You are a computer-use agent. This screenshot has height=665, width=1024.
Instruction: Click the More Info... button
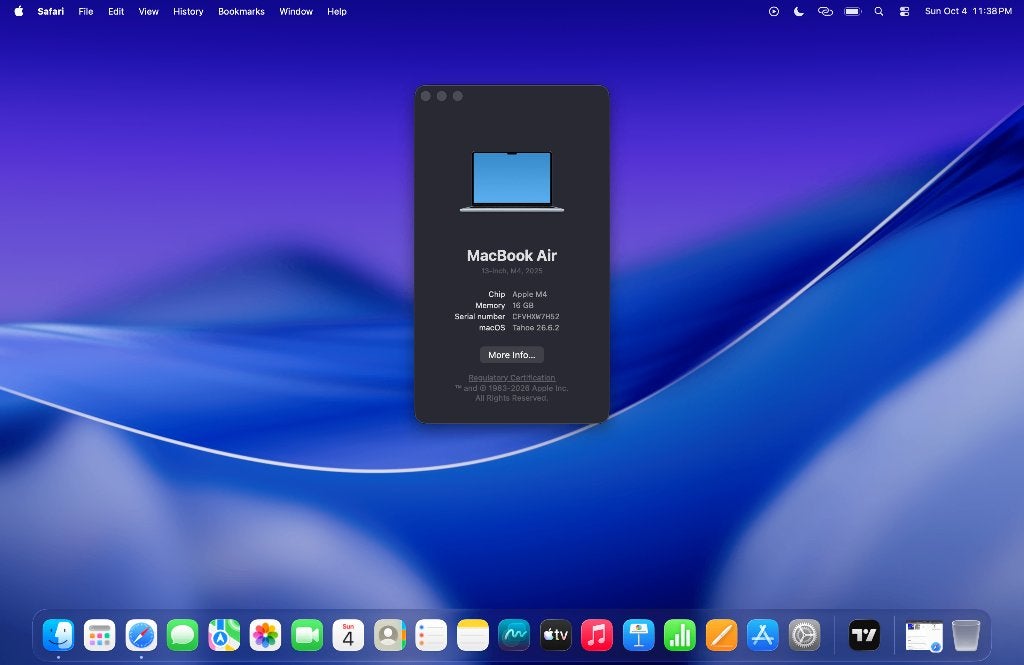512,355
